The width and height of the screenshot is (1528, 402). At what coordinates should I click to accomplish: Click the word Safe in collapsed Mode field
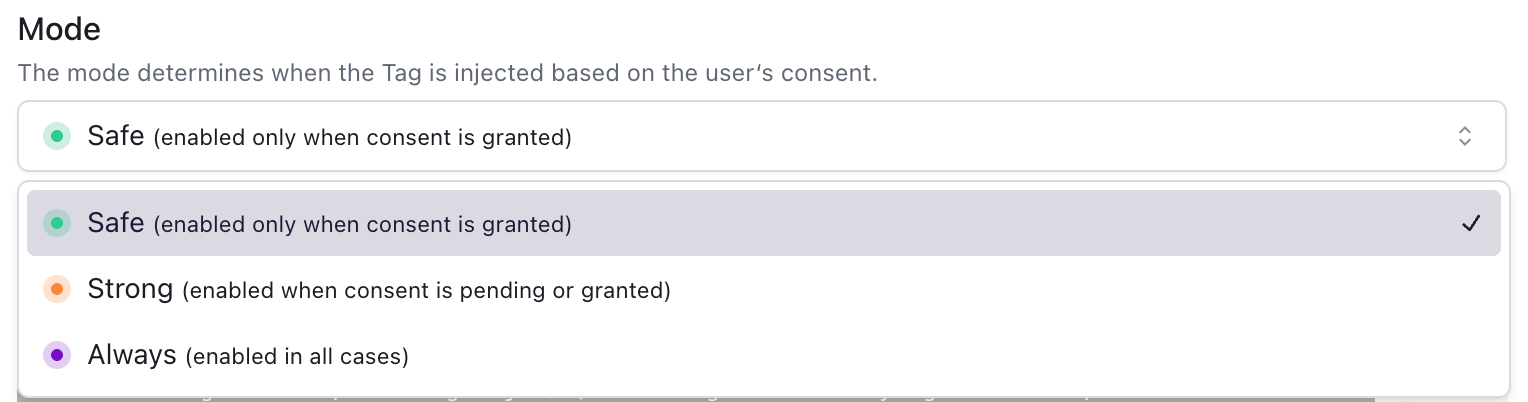(116, 136)
